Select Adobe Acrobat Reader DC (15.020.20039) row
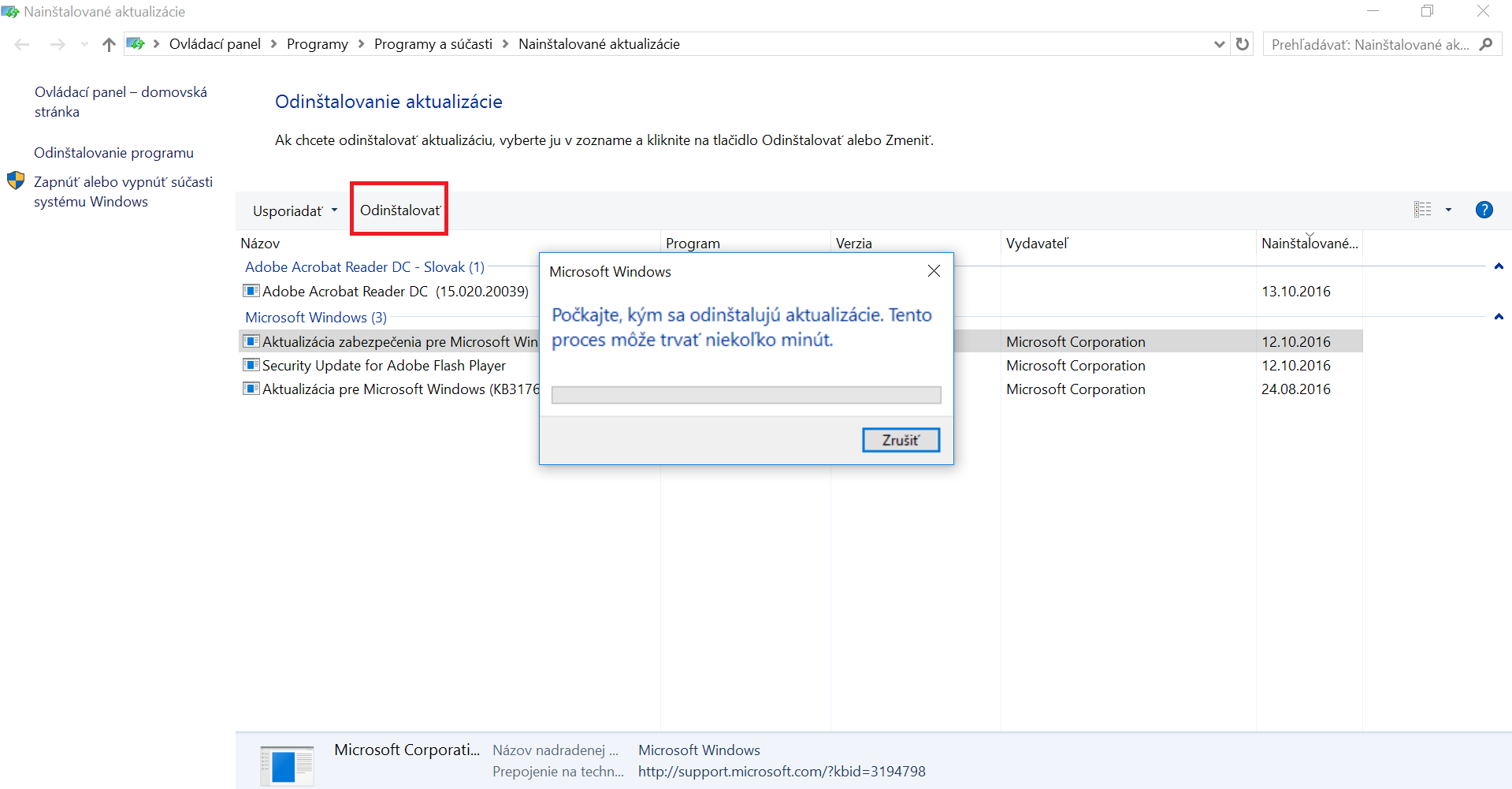 click(x=801, y=292)
